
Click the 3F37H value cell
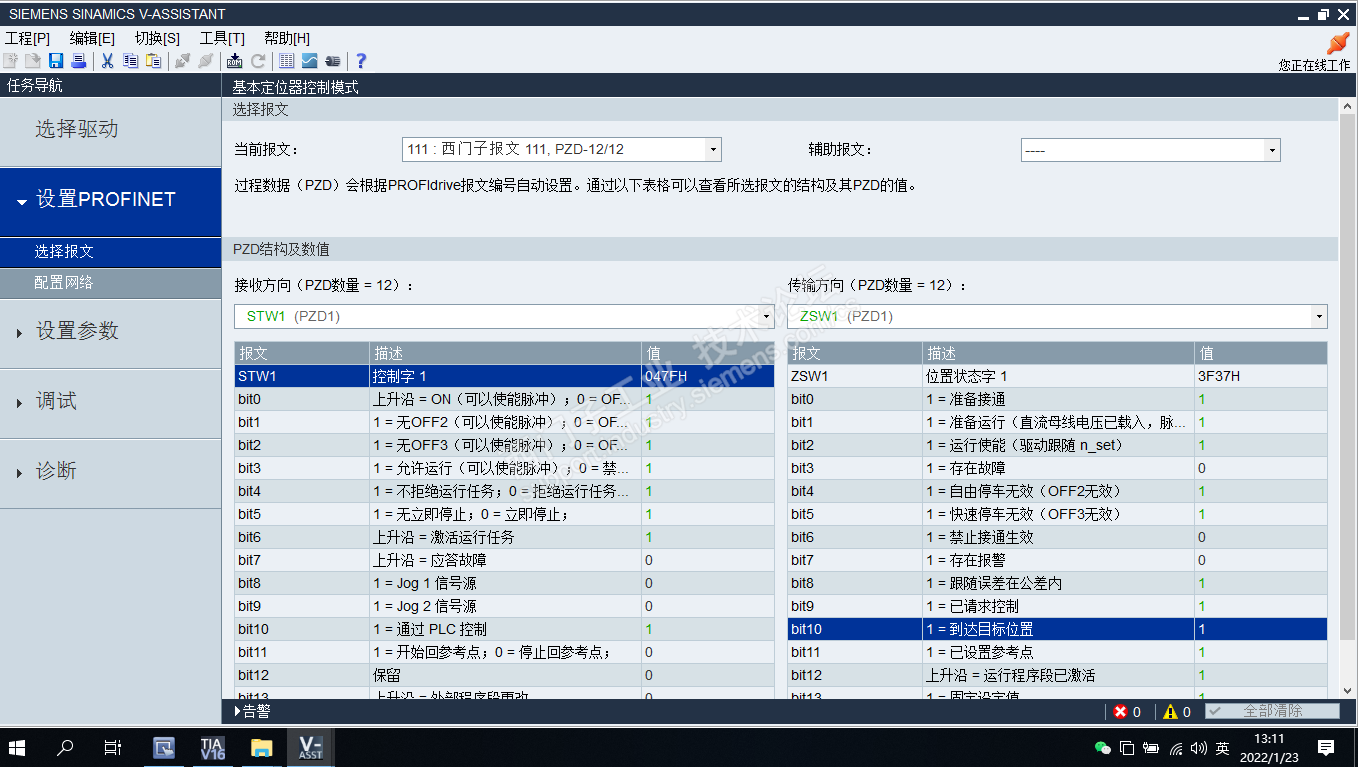[1260, 377]
